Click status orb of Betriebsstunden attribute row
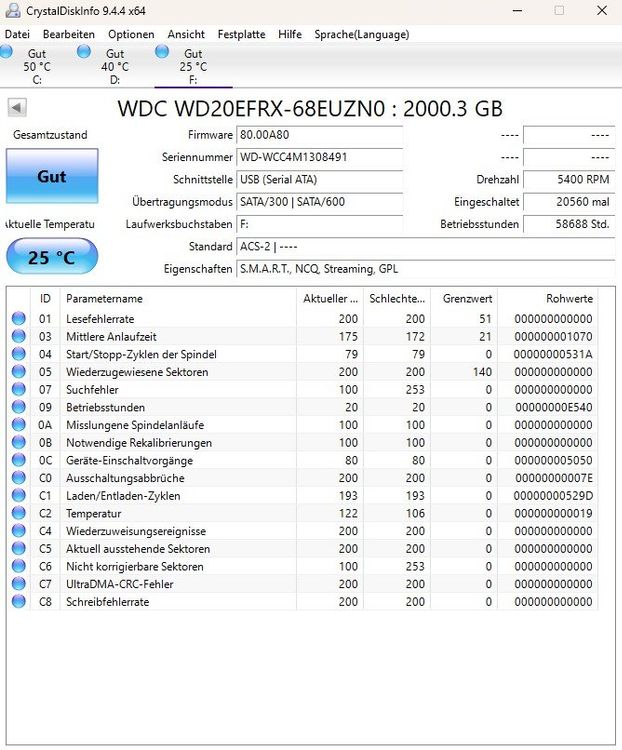Screen dimensions: 622x750 [x=19, y=407]
